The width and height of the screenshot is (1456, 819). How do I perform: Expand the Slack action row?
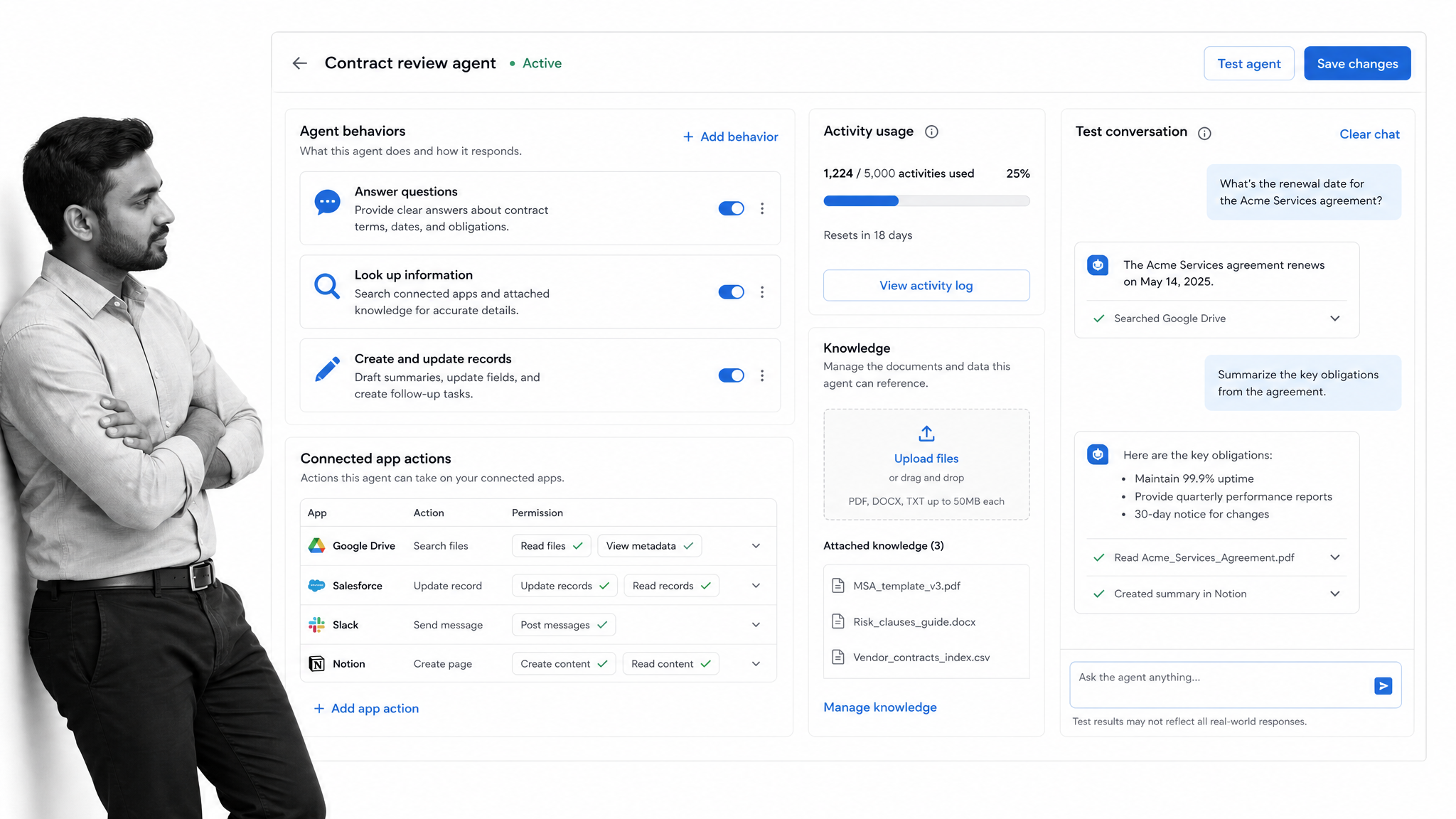(x=756, y=625)
